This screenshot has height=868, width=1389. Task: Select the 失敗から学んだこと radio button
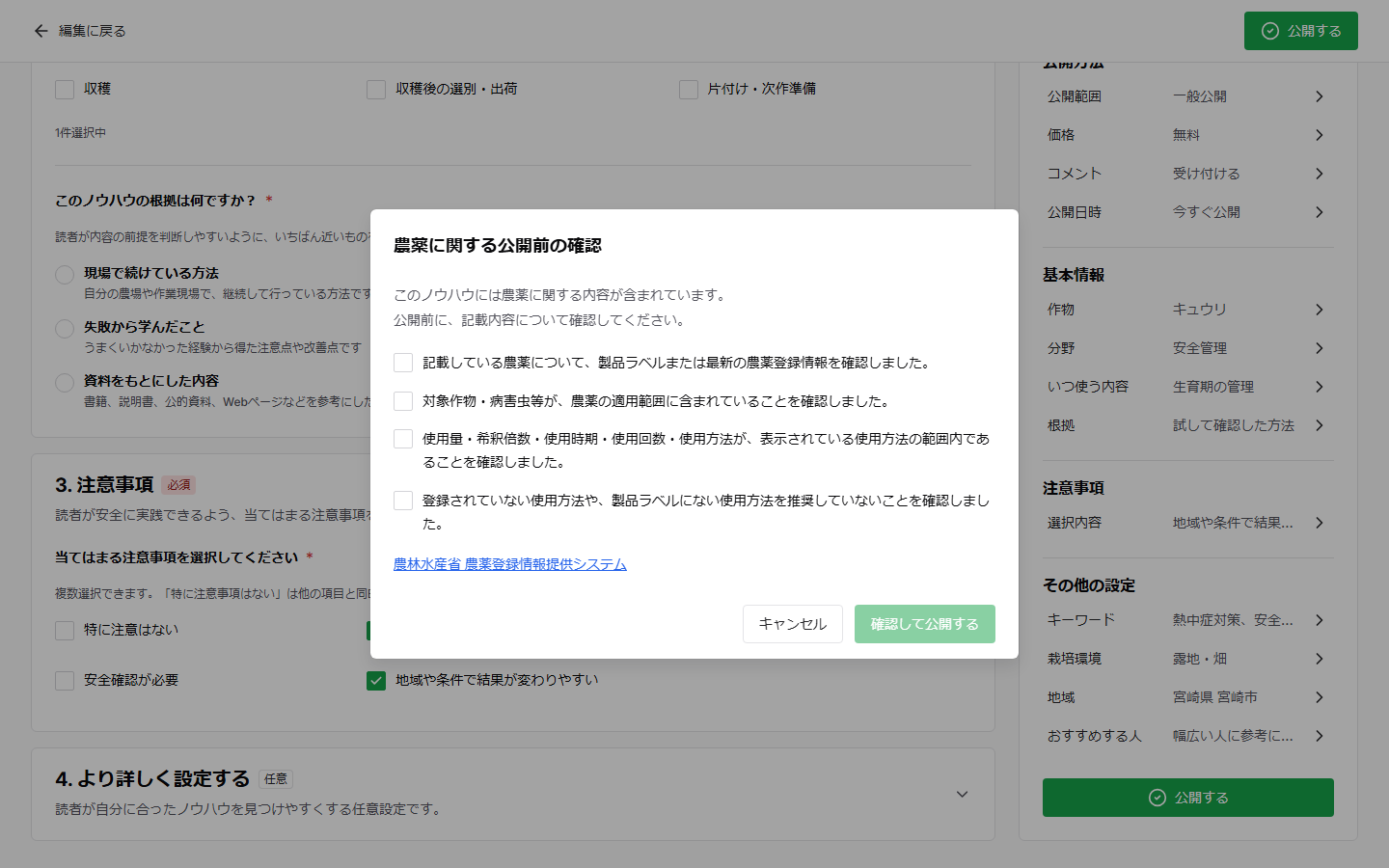point(65,329)
